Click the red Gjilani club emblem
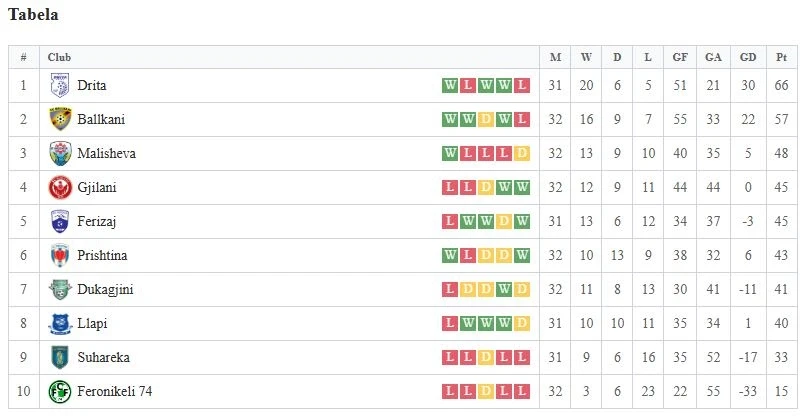 60,187
